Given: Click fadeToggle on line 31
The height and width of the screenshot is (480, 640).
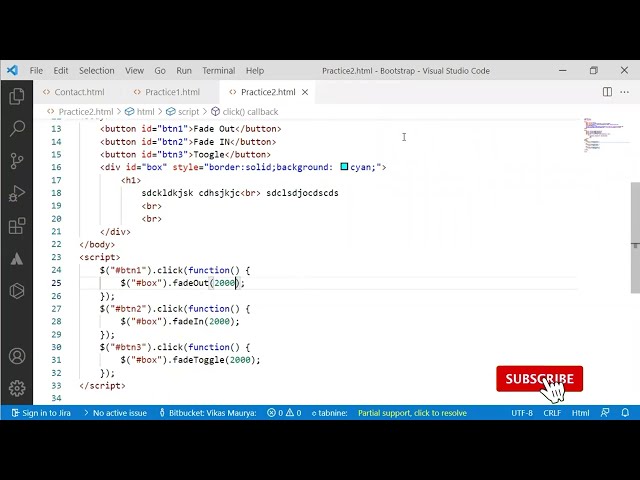Looking at the screenshot, I should point(198,360).
